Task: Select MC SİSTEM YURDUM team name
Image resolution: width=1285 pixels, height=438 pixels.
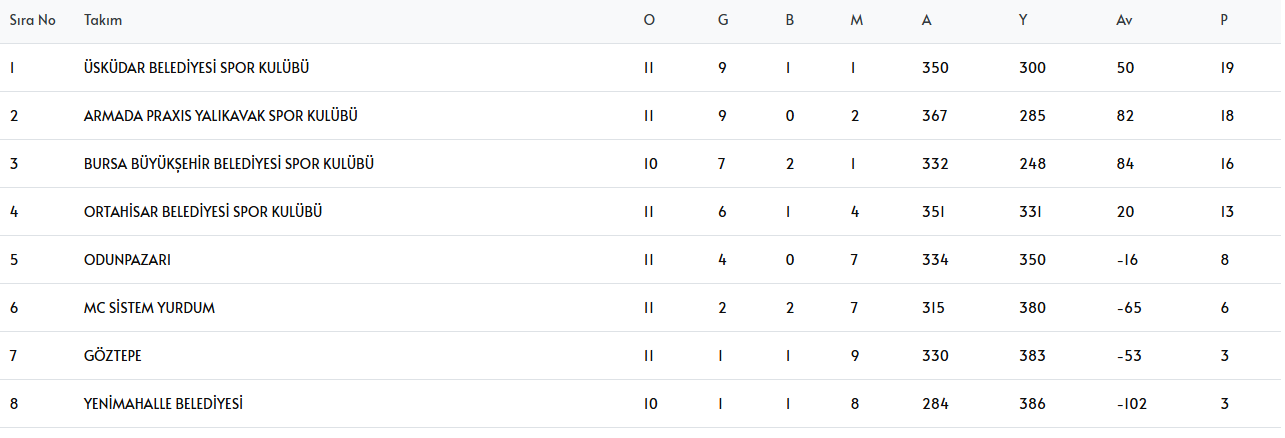Action: pos(149,308)
